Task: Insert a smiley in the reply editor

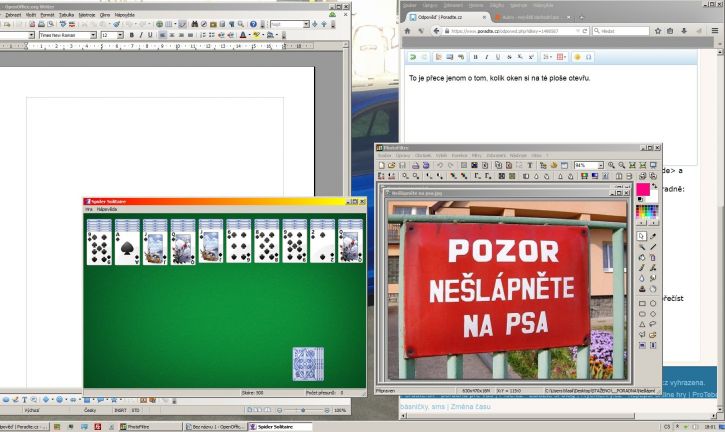Action: point(577,57)
